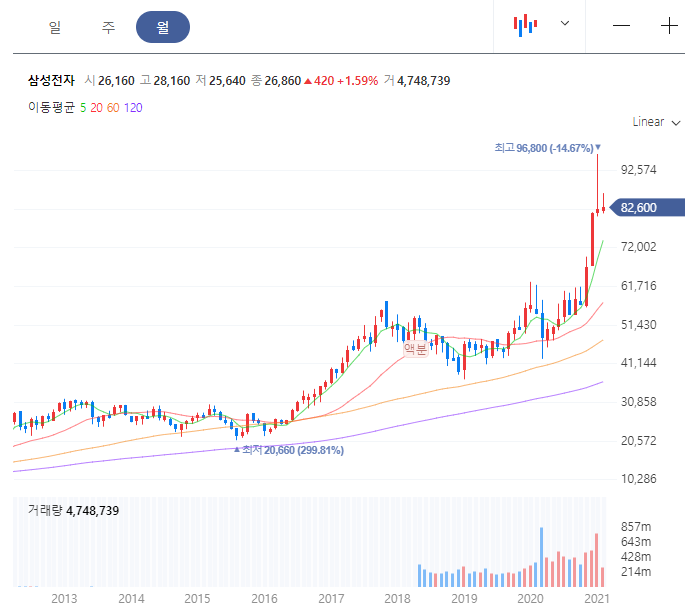Screen dimensions: 685x613
Task: Click the 72,002 price axis label
Action: pos(639,247)
